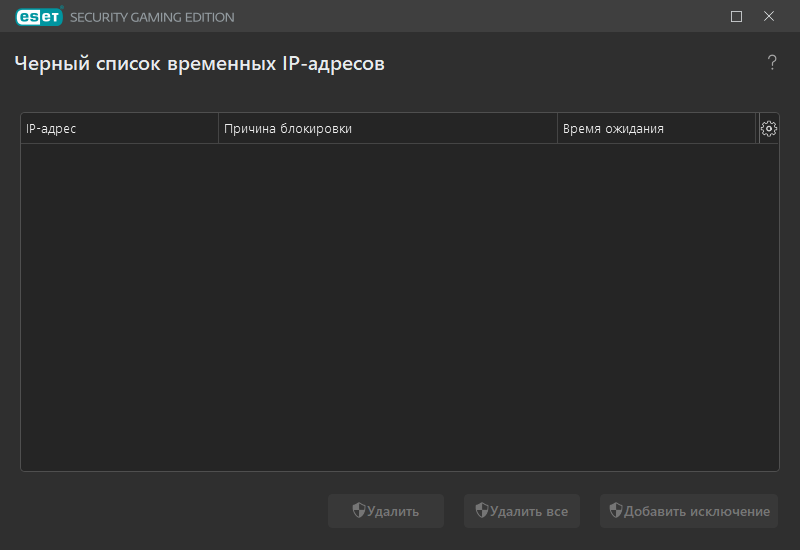Open the table column settings gear
800x550 pixels.
point(768,129)
